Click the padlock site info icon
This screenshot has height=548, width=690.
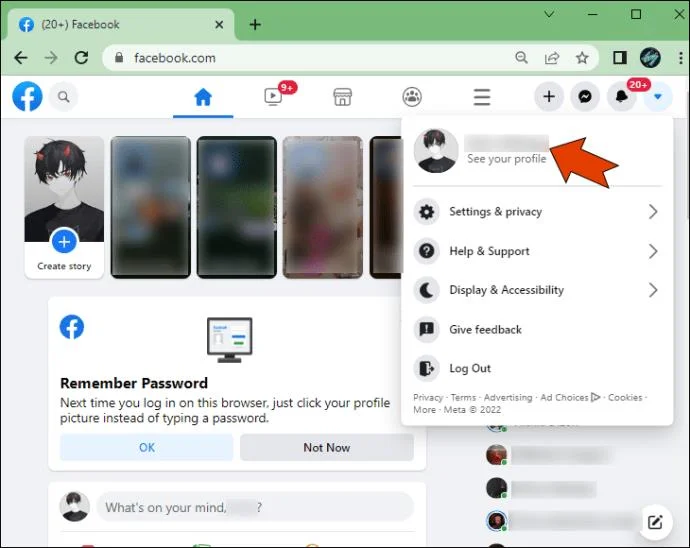click(119, 58)
